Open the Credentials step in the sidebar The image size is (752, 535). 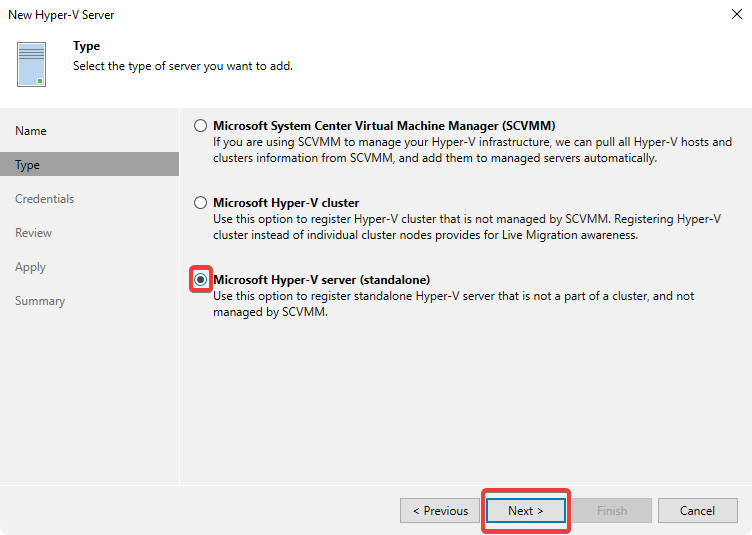coord(45,199)
